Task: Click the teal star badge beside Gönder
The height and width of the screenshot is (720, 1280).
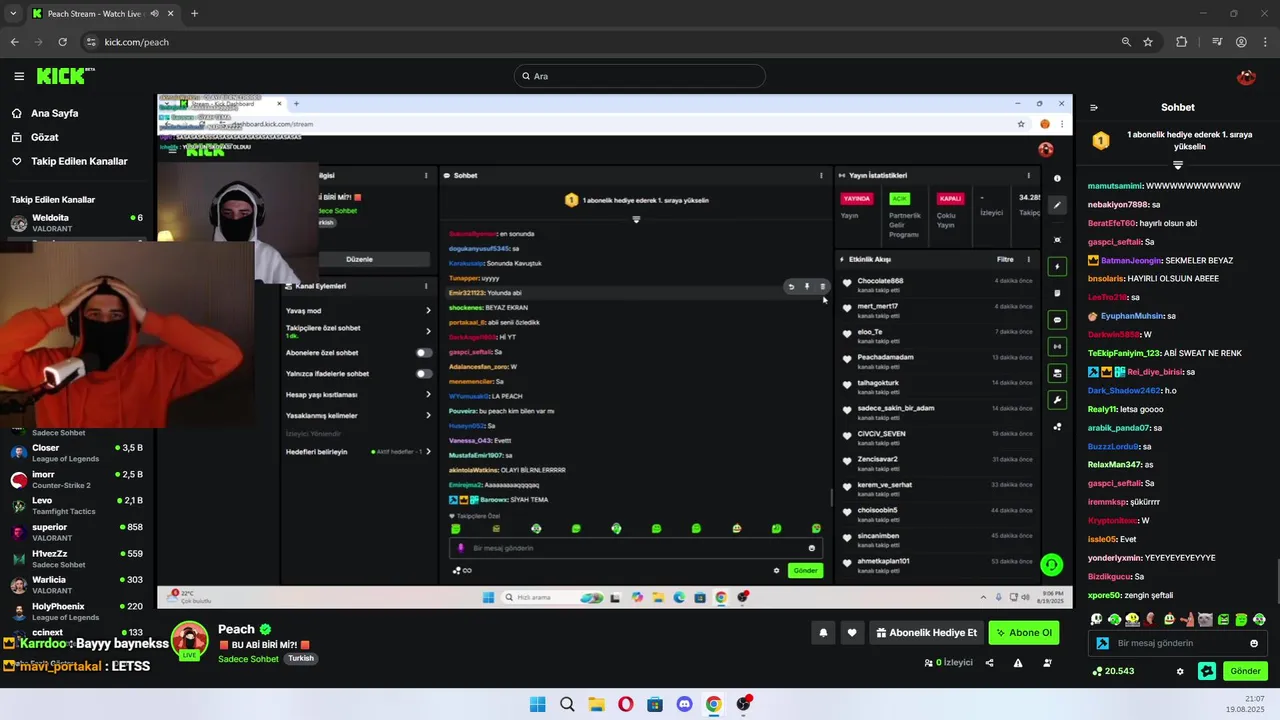Action: point(1207,671)
